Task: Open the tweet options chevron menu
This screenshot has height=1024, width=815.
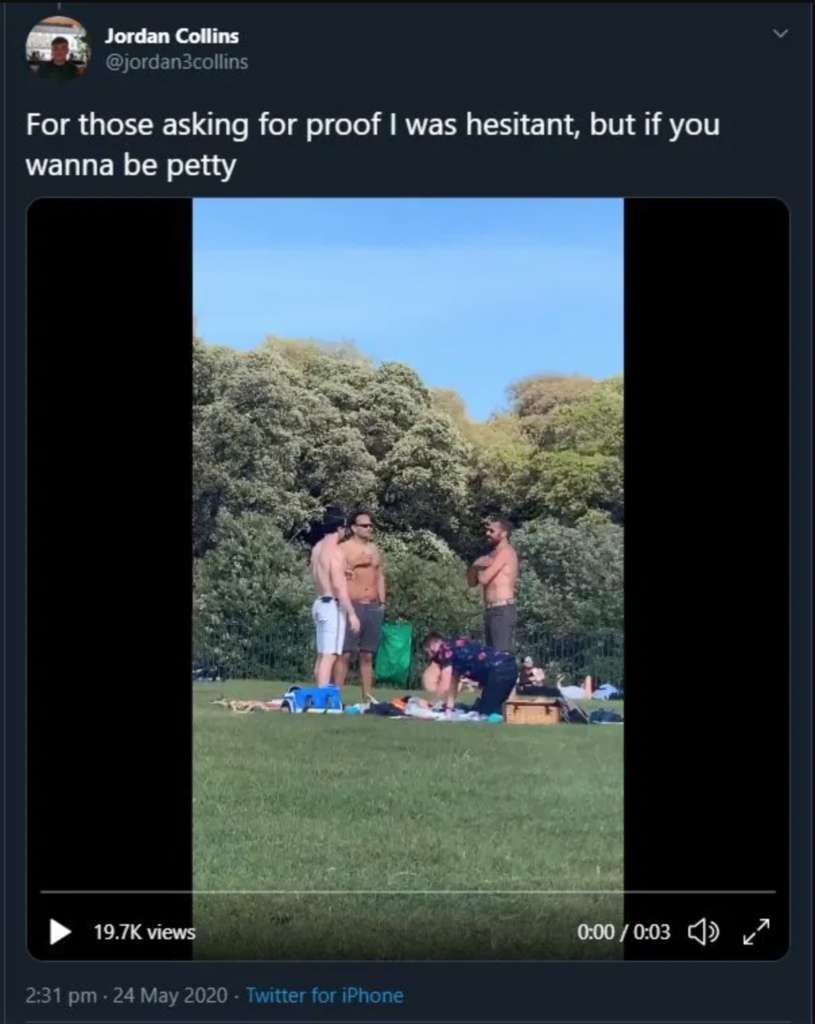Action: [x=780, y=33]
